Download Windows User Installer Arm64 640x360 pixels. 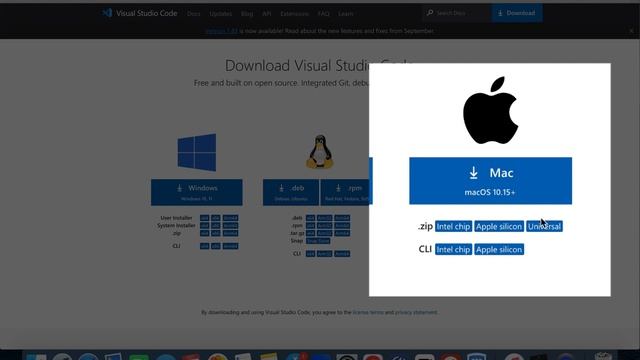point(230,218)
